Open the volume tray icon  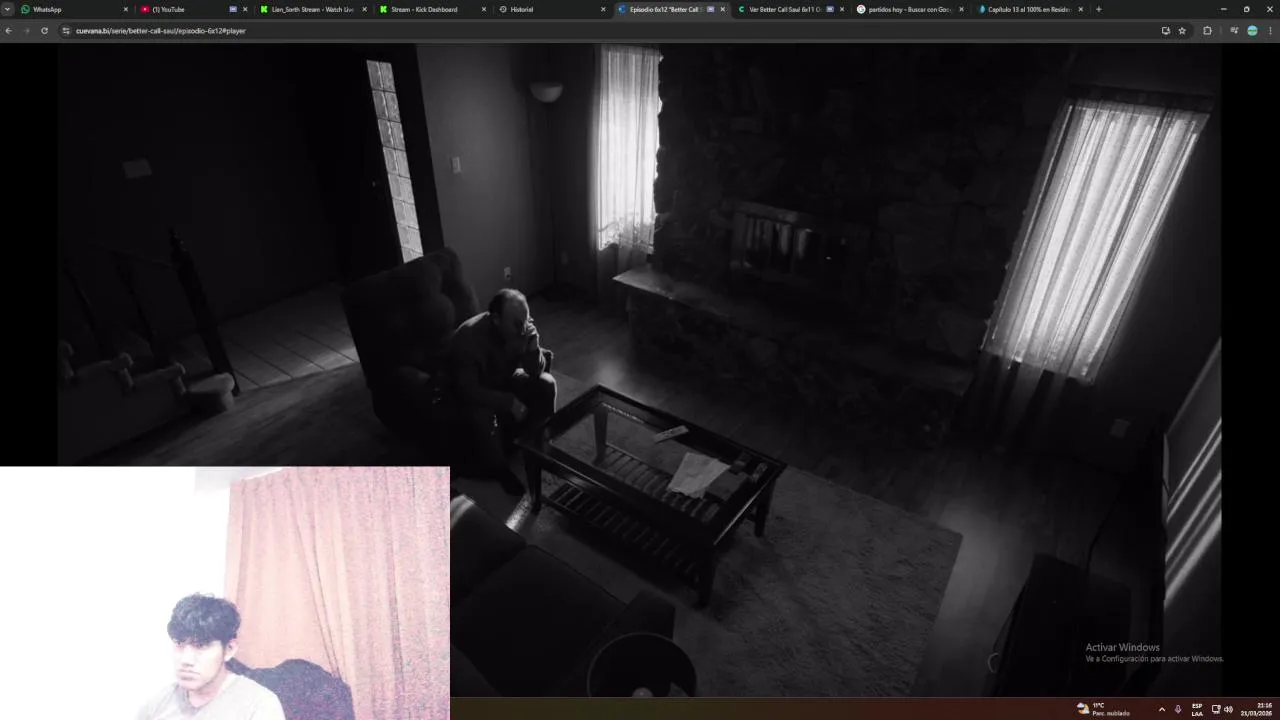click(x=1228, y=709)
